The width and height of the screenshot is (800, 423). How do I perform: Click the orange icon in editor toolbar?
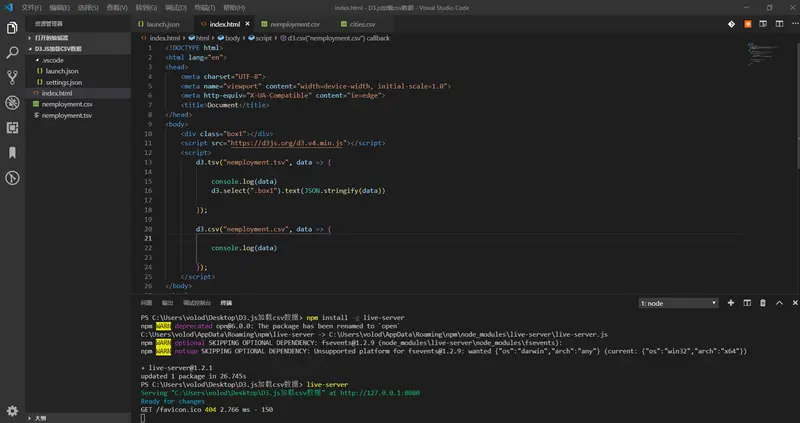pos(747,24)
